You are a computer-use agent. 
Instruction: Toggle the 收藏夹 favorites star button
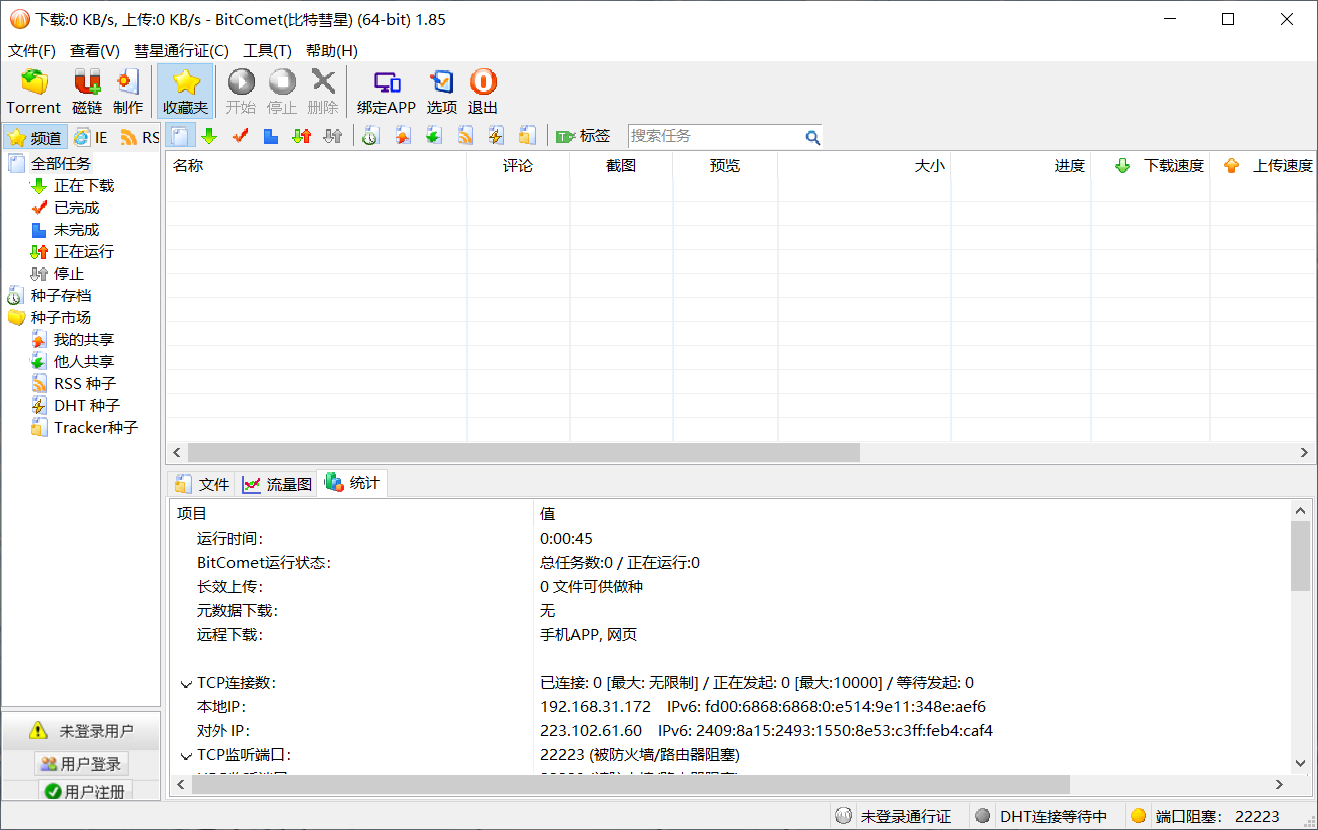186,92
